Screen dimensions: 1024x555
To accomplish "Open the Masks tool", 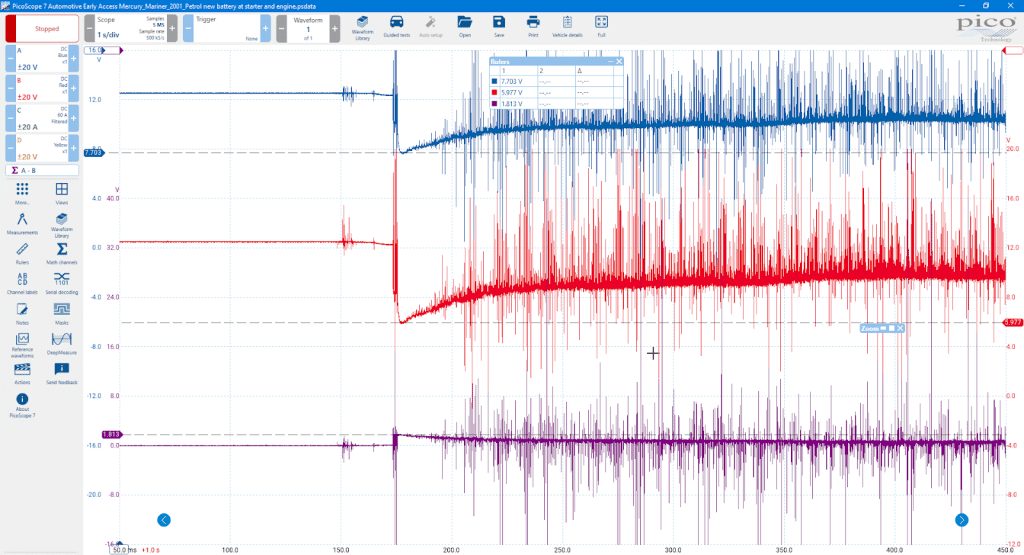I will (61, 313).
